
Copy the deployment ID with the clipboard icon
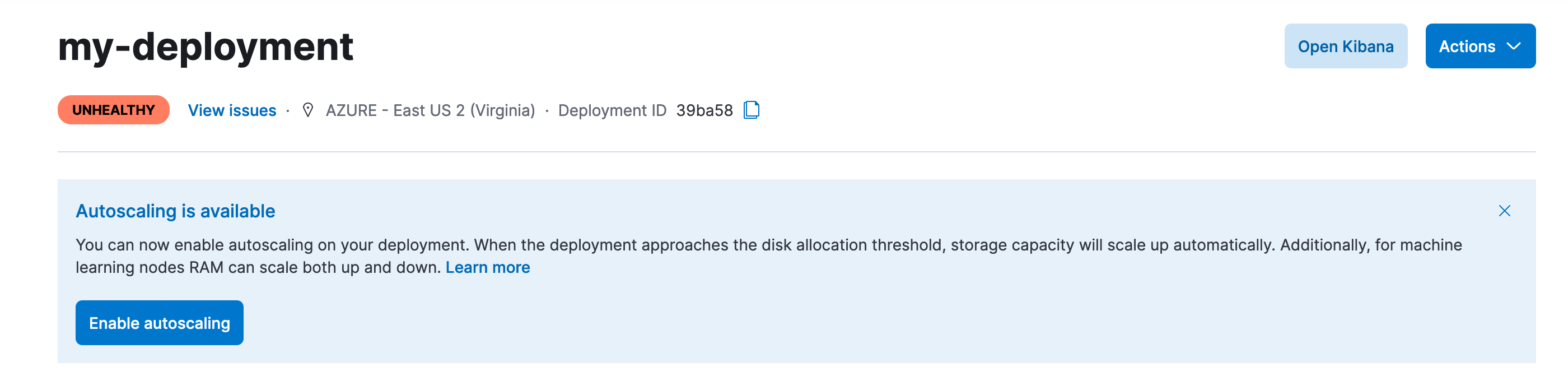(x=751, y=110)
